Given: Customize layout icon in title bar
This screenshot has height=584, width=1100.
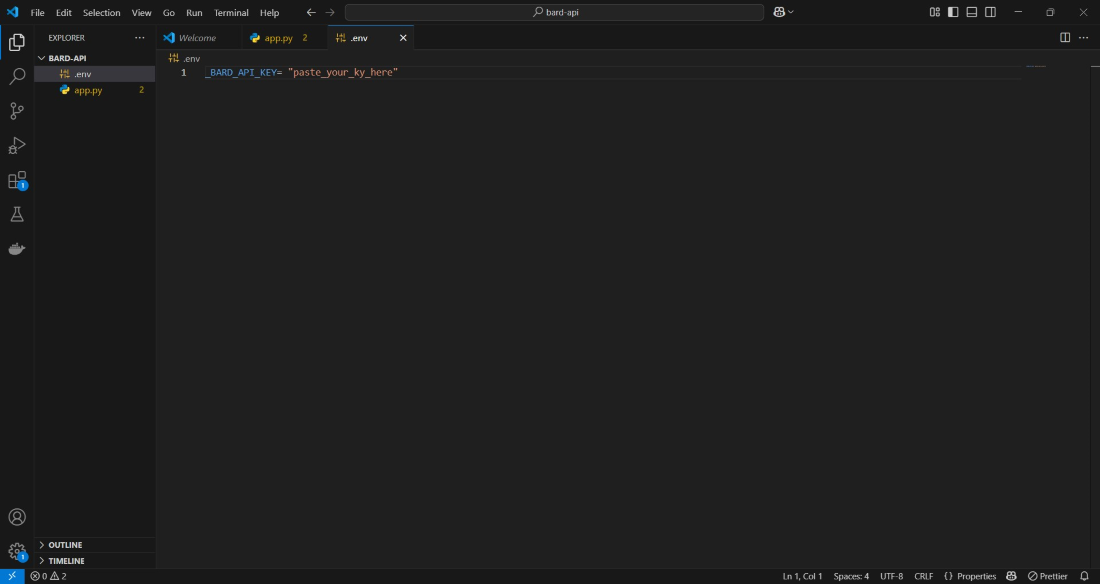Looking at the screenshot, I should 934,12.
